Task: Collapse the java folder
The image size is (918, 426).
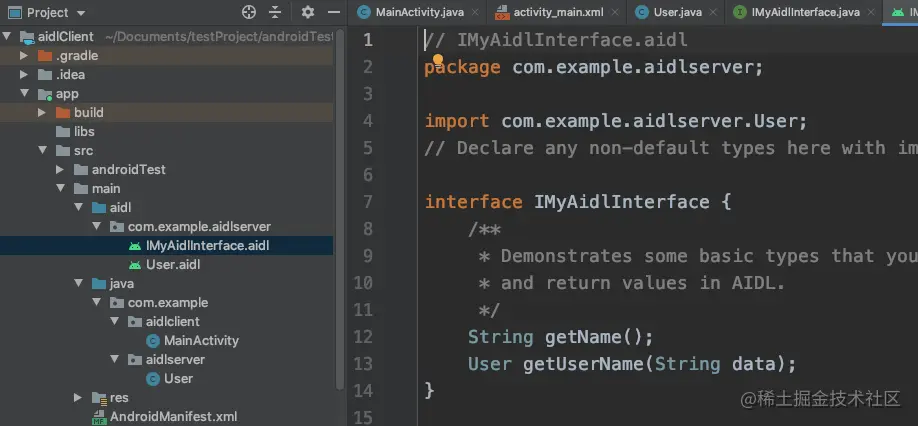Action: tap(78, 283)
